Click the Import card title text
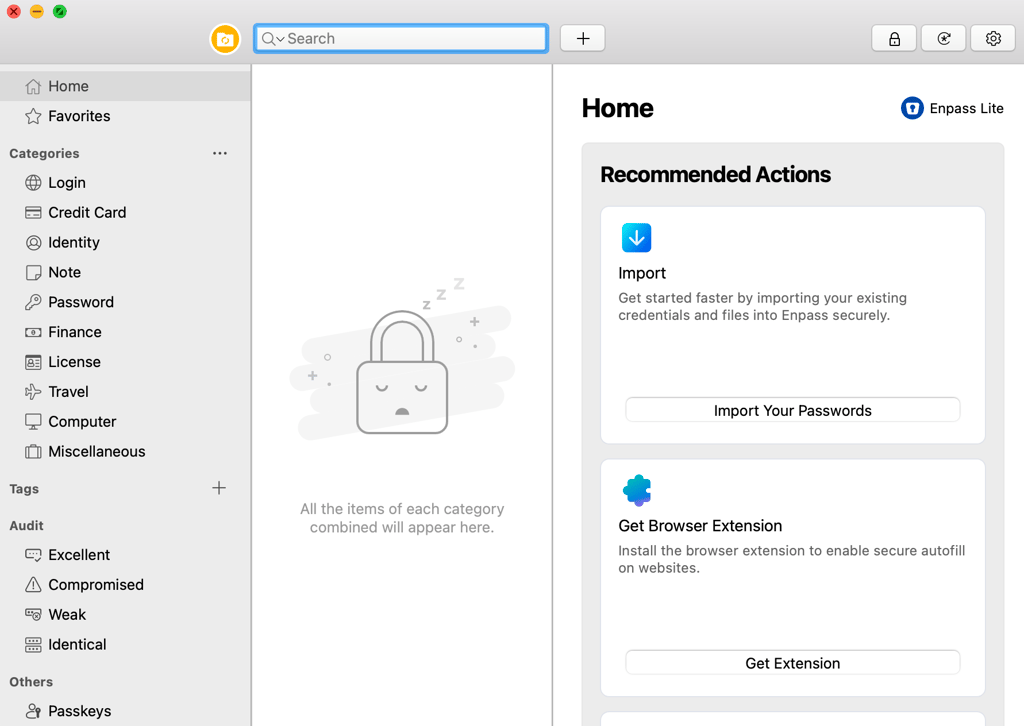 point(642,274)
